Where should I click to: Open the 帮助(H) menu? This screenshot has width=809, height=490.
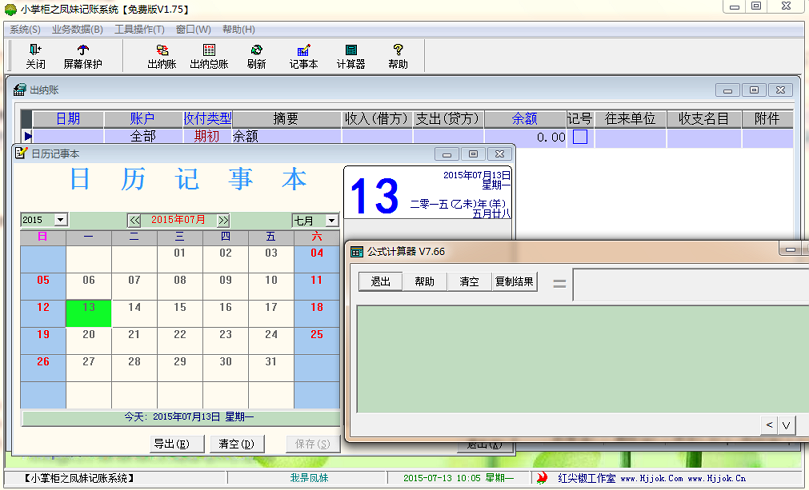coord(238,29)
